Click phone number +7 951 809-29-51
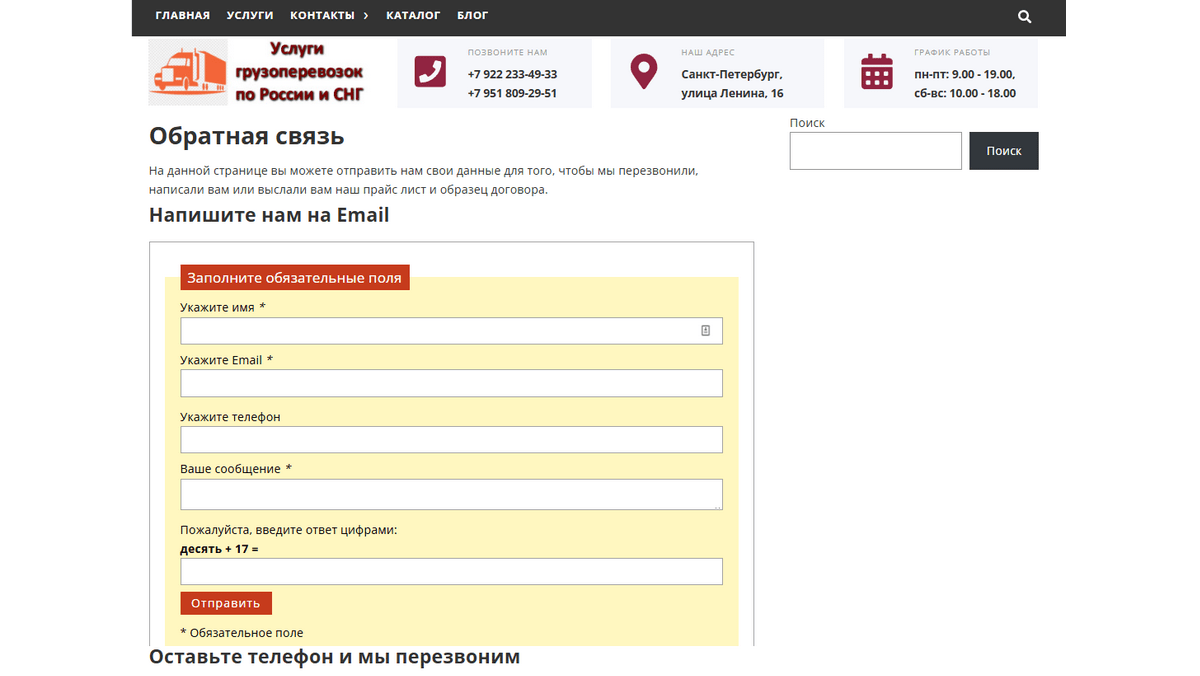This screenshot has width=1200, height=676. 512,93
